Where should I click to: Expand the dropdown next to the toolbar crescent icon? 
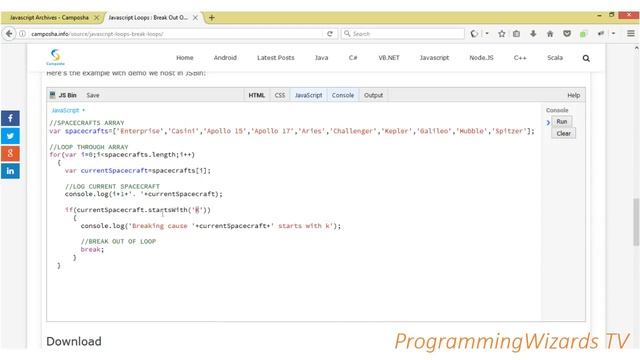click(487, 34)
